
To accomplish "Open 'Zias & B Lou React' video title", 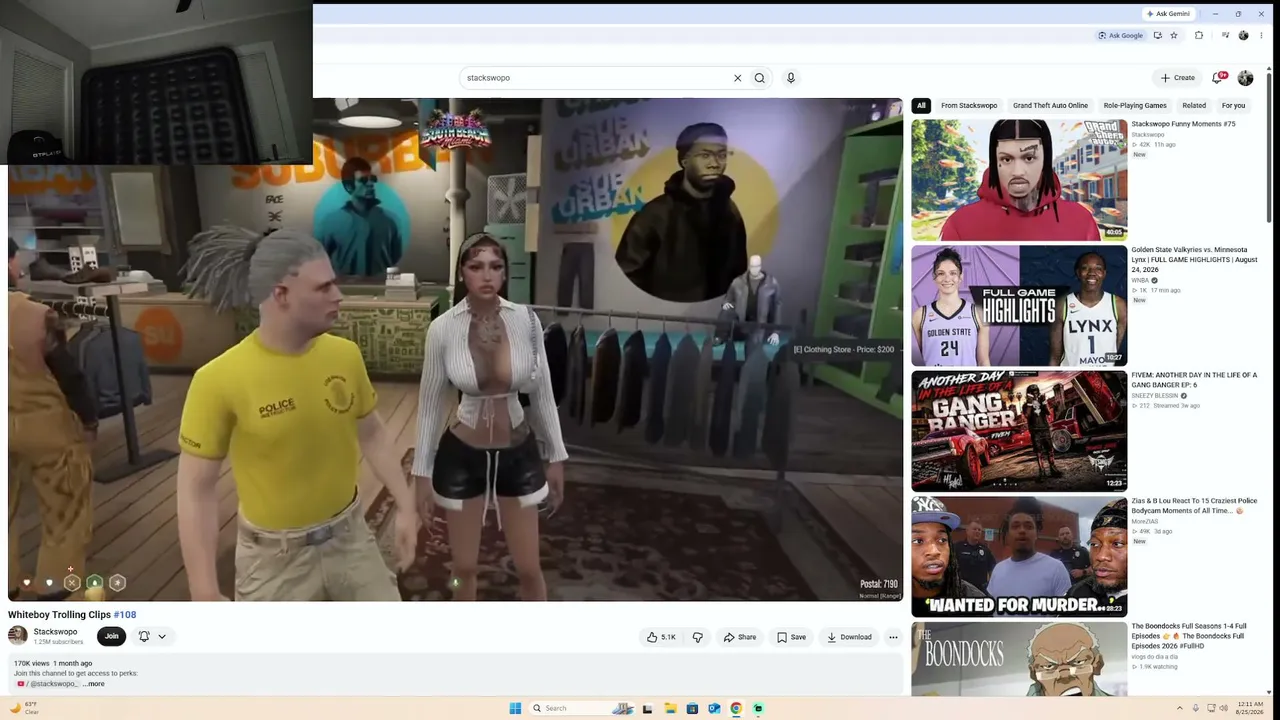I will click(x=1194, y=505).
